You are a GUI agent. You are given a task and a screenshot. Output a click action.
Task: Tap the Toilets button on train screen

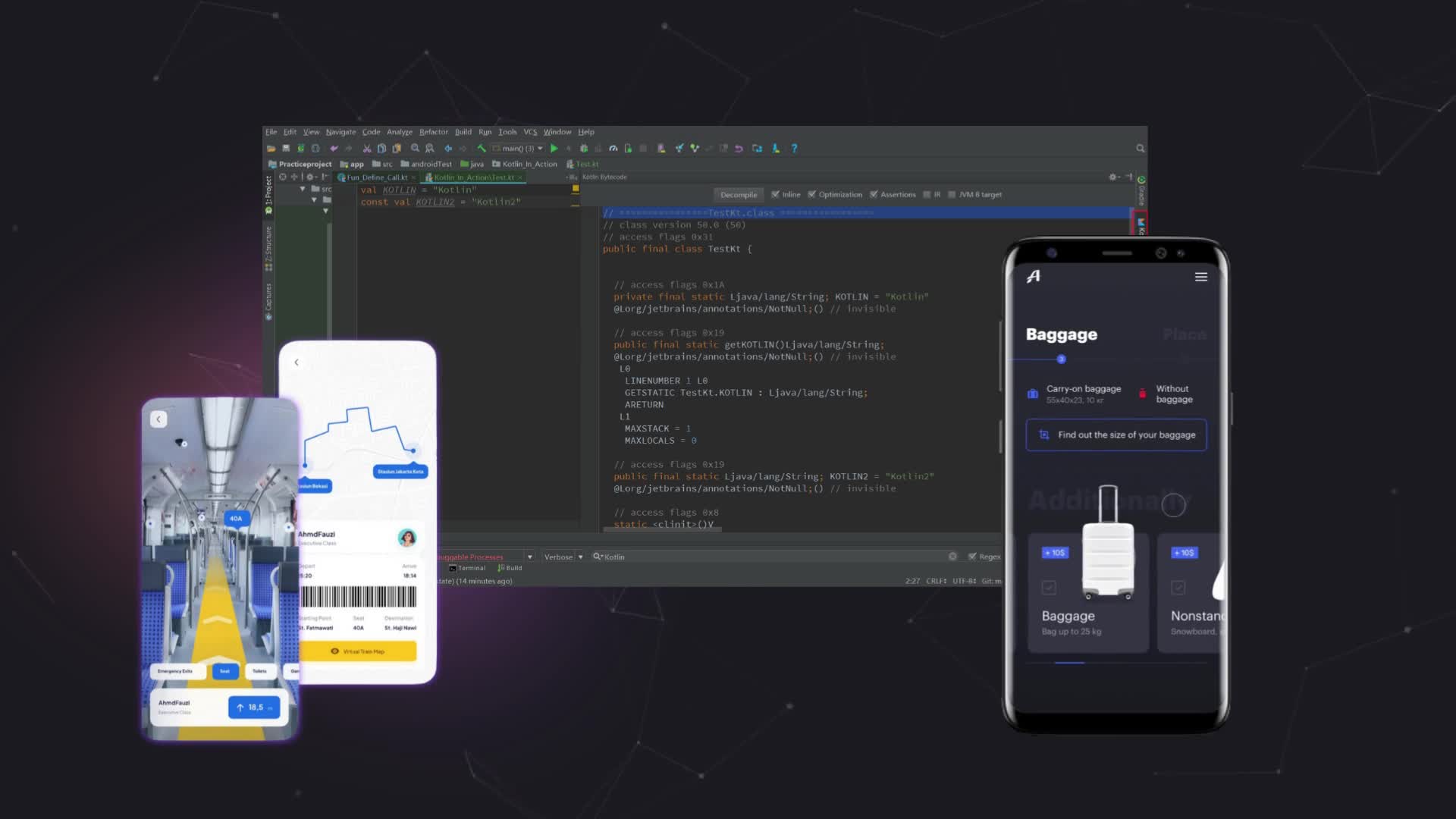260,671
